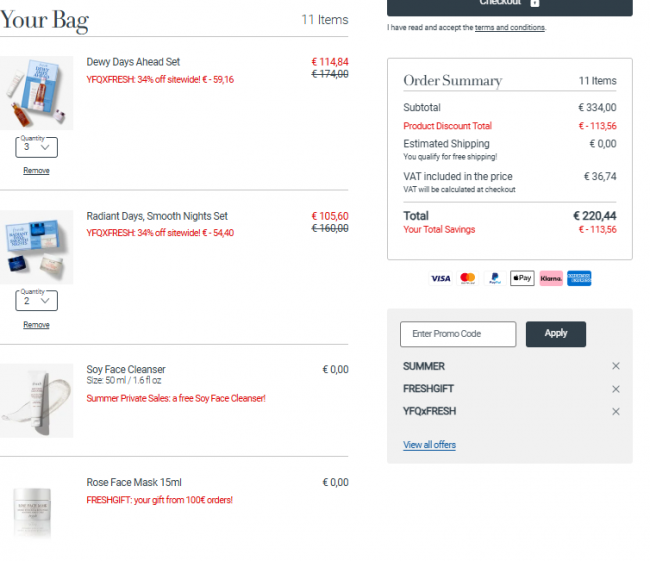
Task: Click the Mastercard payment icon
Action: click(x=468, y=278)
